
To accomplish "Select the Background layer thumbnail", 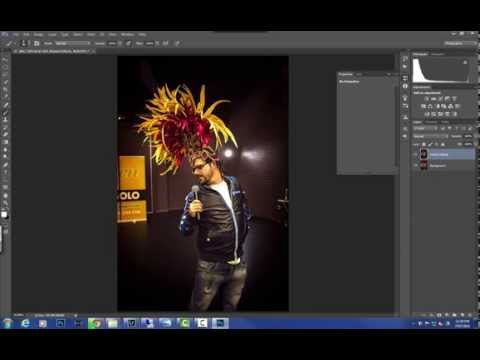I will click(x=424, y=165).
